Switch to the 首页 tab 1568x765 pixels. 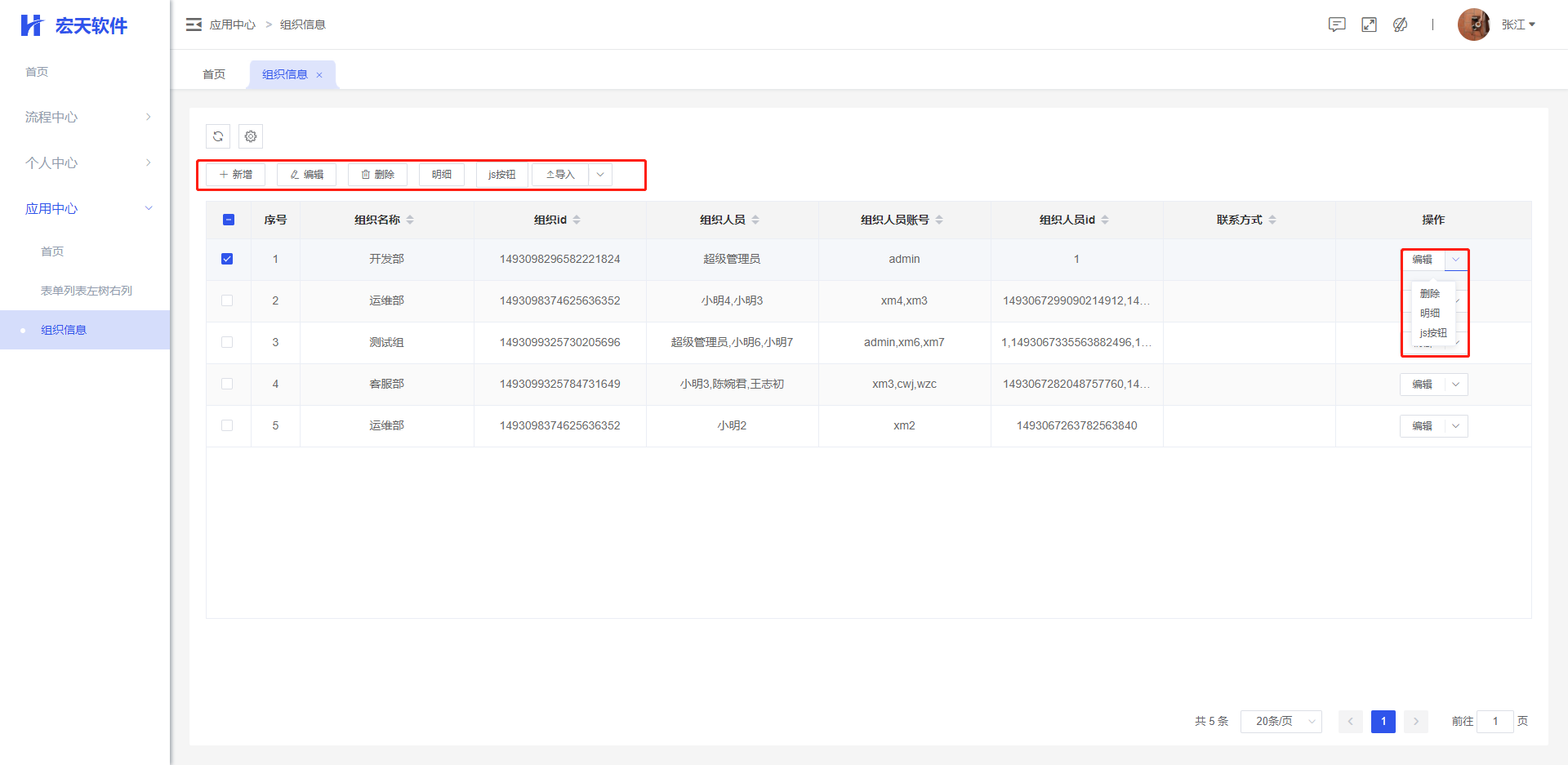coord(214,74)
